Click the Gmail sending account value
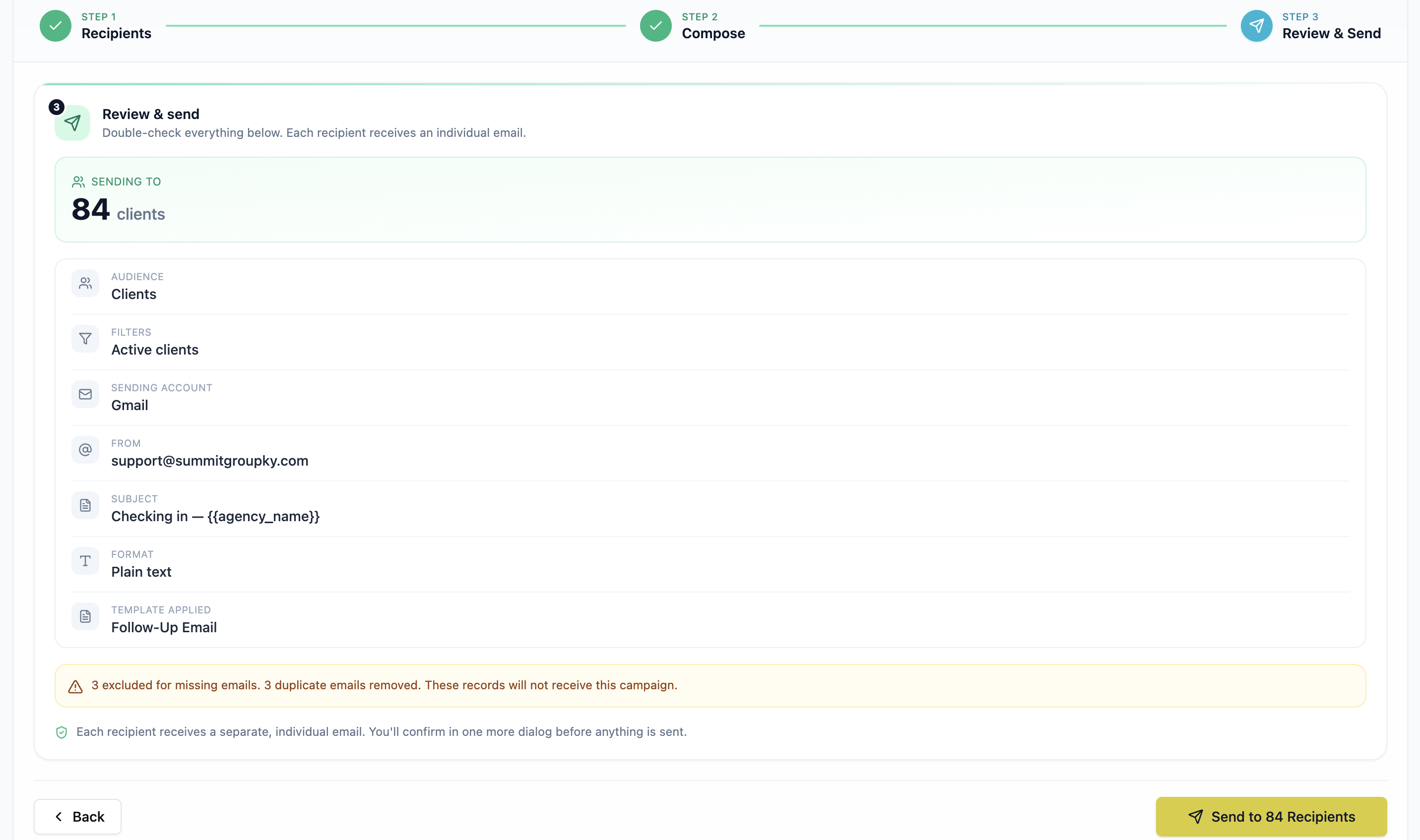This screenshot has width=1420, height=840. (x=129, y=405)
